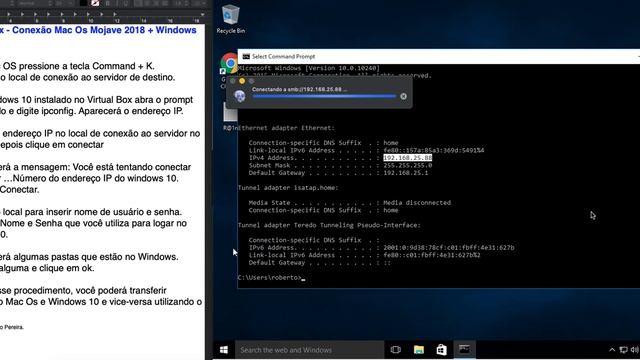
Task: Open the Google Chrome desktop shortcut
Action: pos(229,64)
